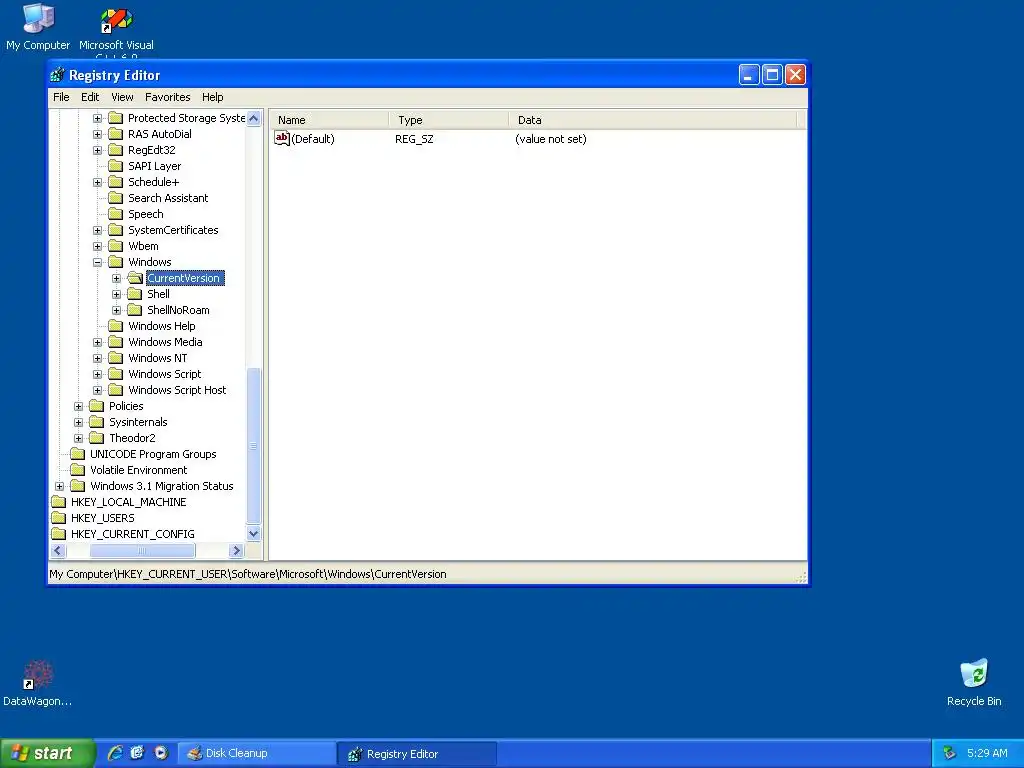1024x768 pixels.
Task: Expand the CurrentVersion key
Action: [x=116, y=278]
